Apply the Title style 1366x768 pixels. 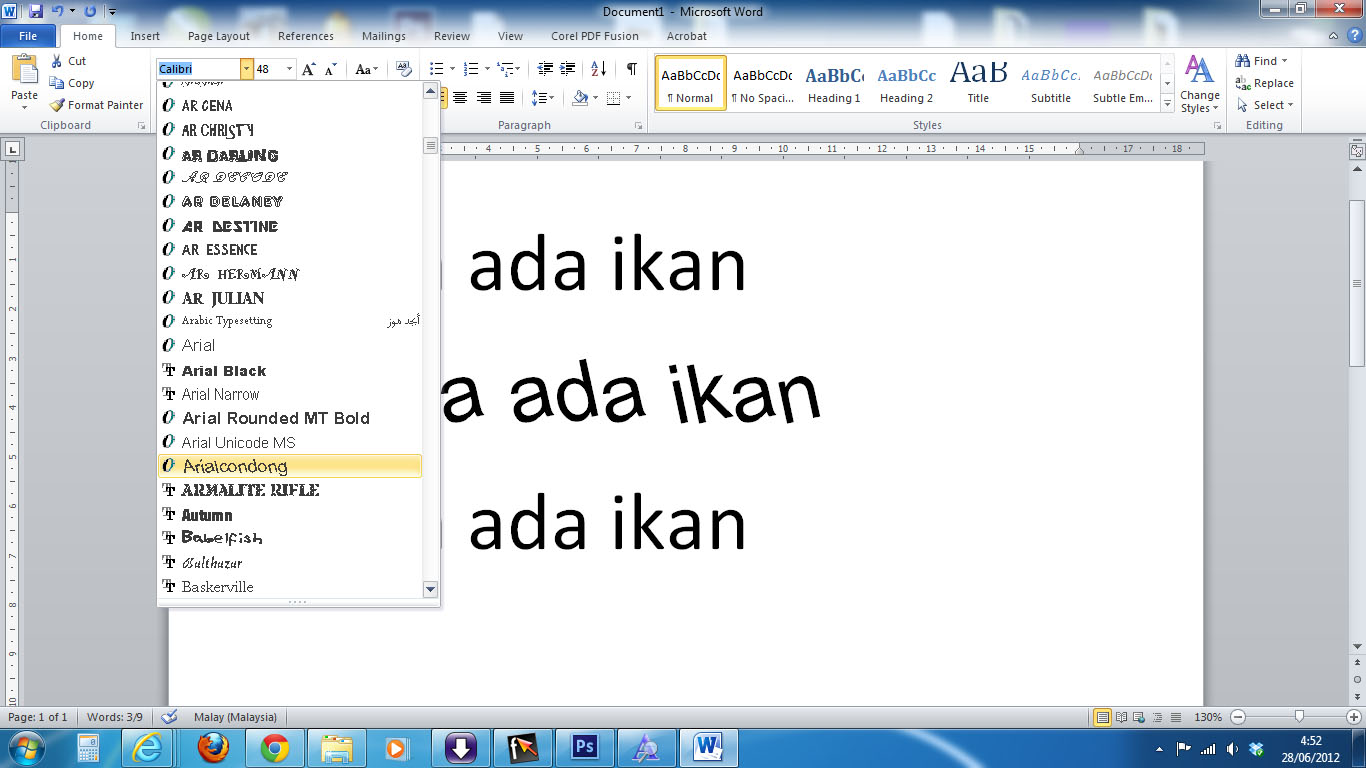point(978,83)
